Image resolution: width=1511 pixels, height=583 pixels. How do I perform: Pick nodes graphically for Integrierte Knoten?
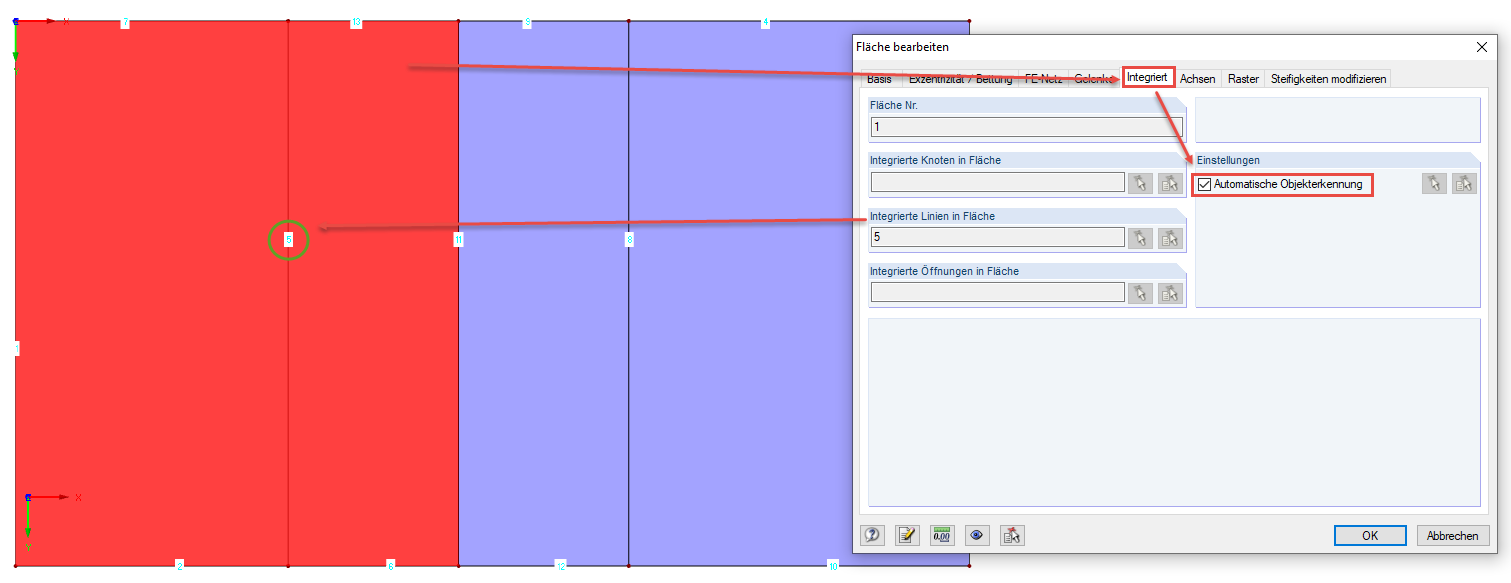pyautogui.click(x=1139, y=183)
